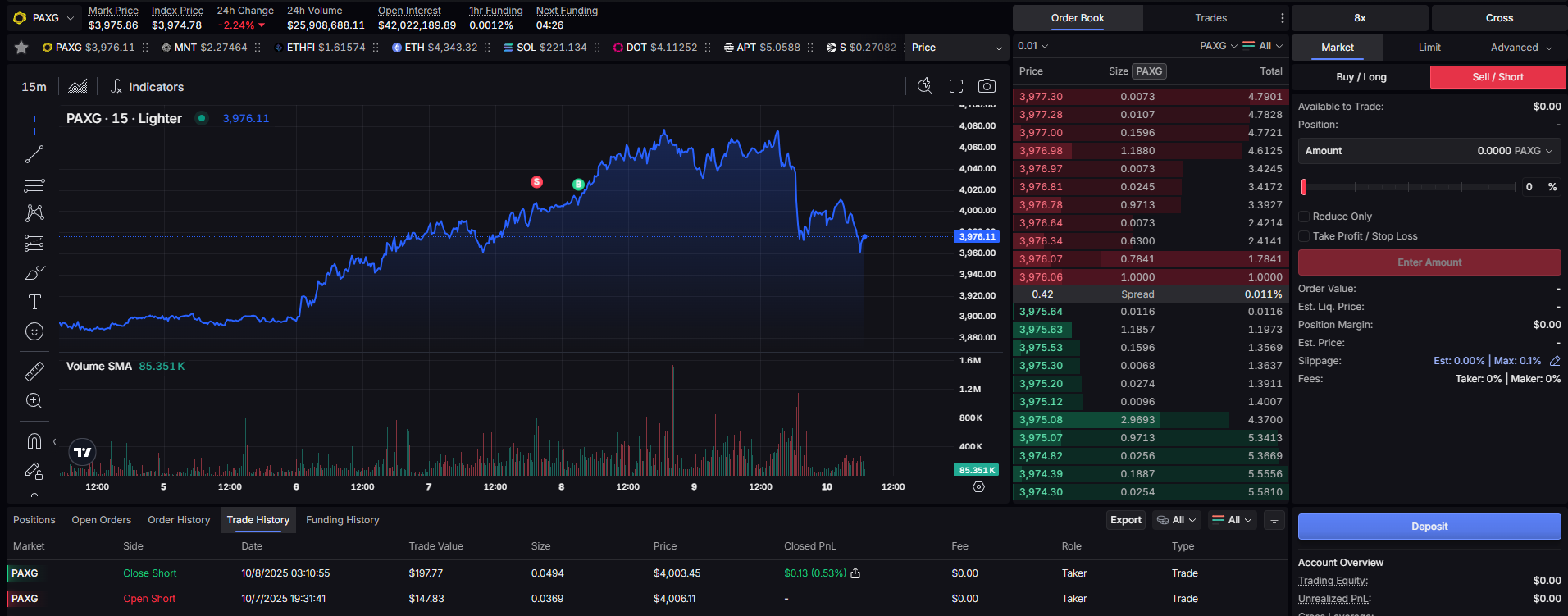Open the Funding History tab
This screenshot has width=1568, height=616.
(x=343, y=520)
